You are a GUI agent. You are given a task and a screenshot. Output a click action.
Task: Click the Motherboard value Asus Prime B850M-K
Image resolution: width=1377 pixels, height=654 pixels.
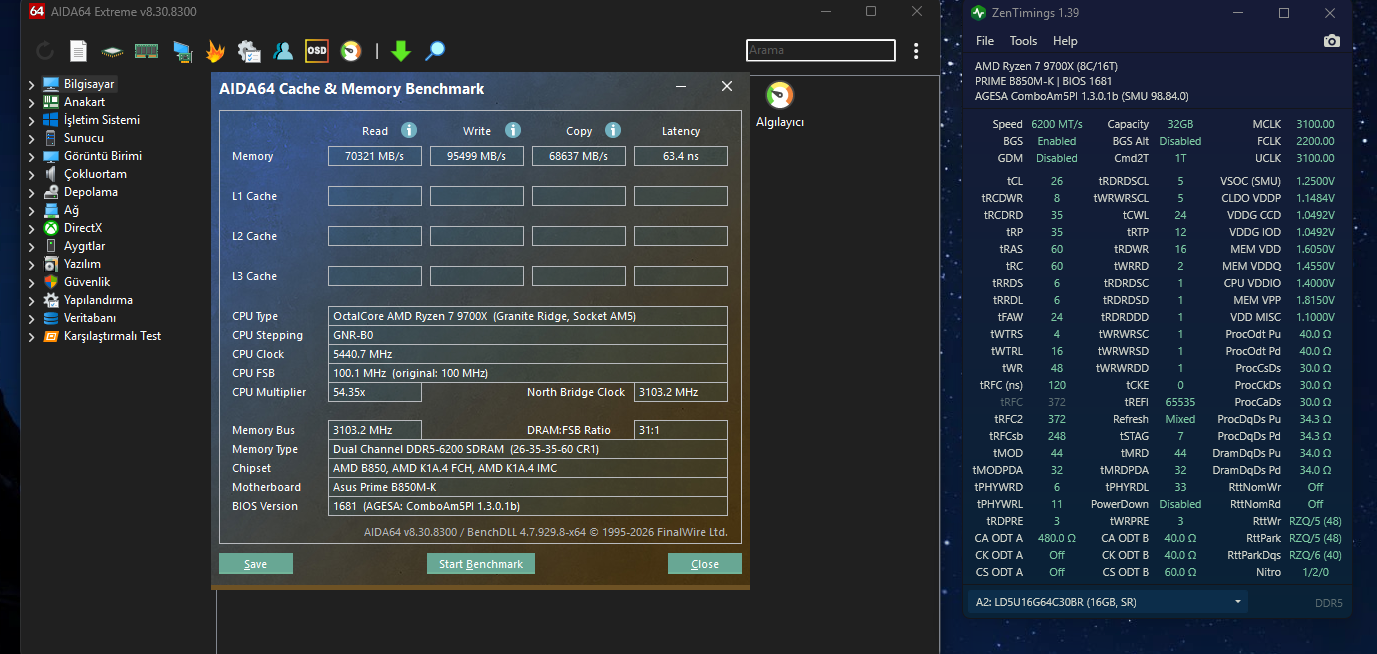pos(528,487)
